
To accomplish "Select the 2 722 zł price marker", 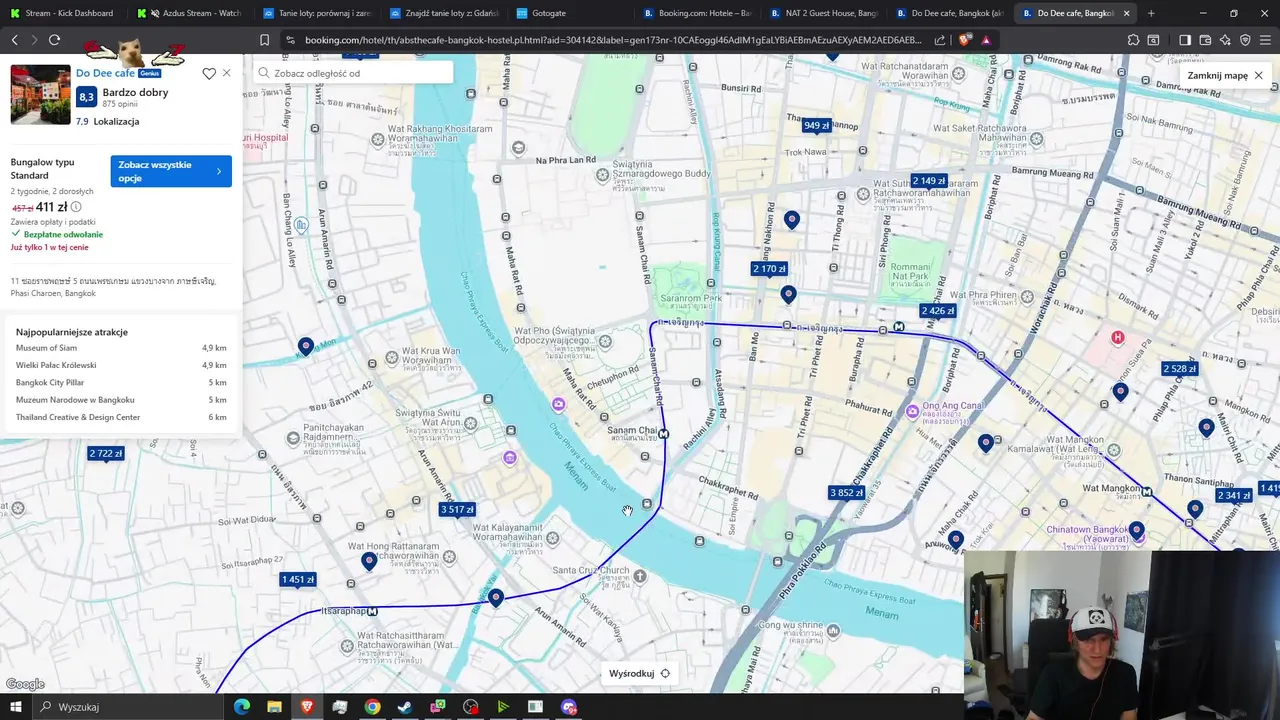I will (106, 454).
